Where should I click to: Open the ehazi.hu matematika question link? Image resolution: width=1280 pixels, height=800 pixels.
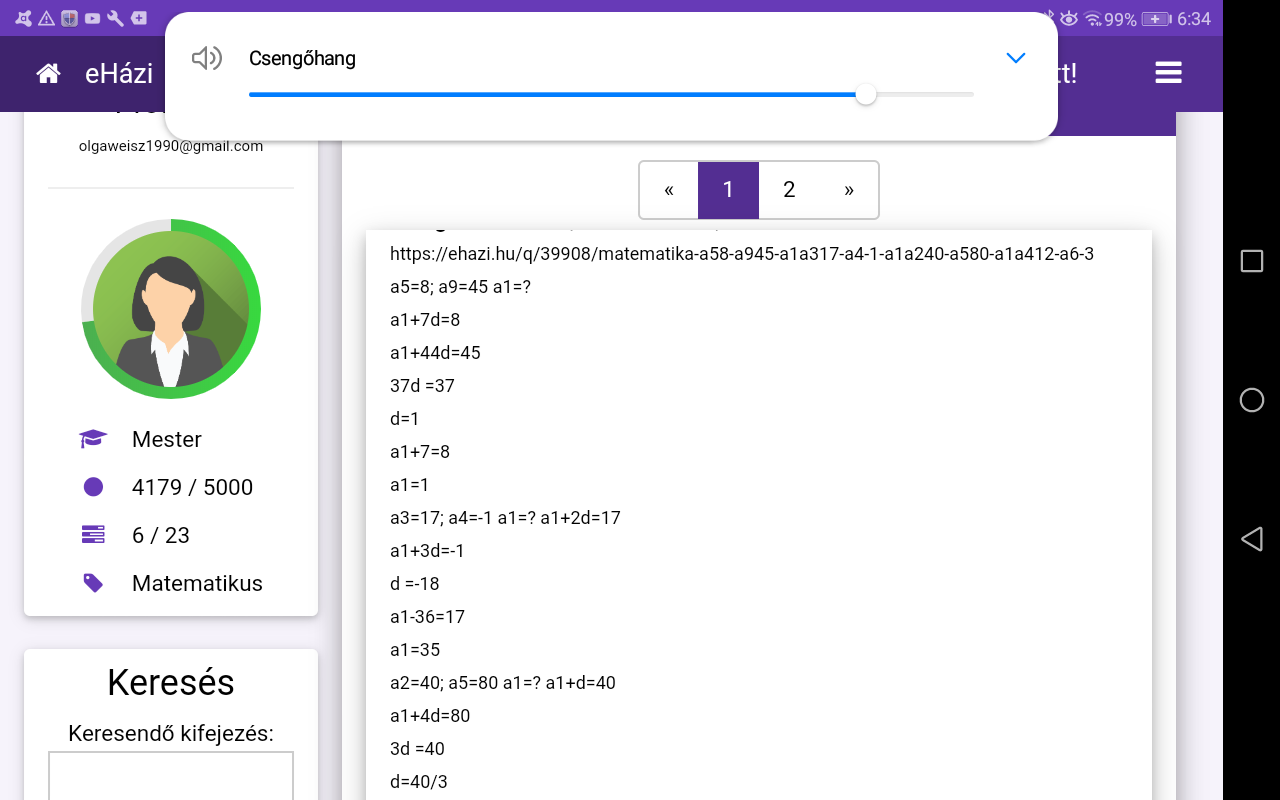(741, 254)
